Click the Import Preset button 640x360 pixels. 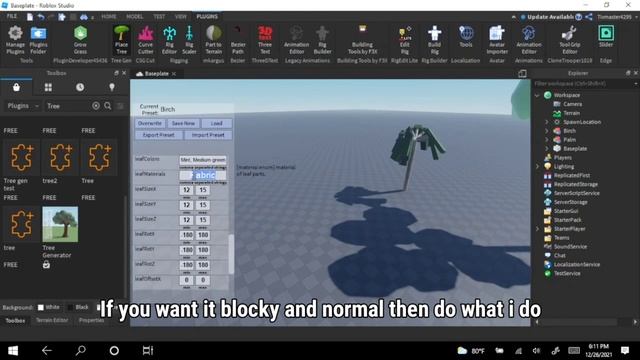click(x=208, y=135)
